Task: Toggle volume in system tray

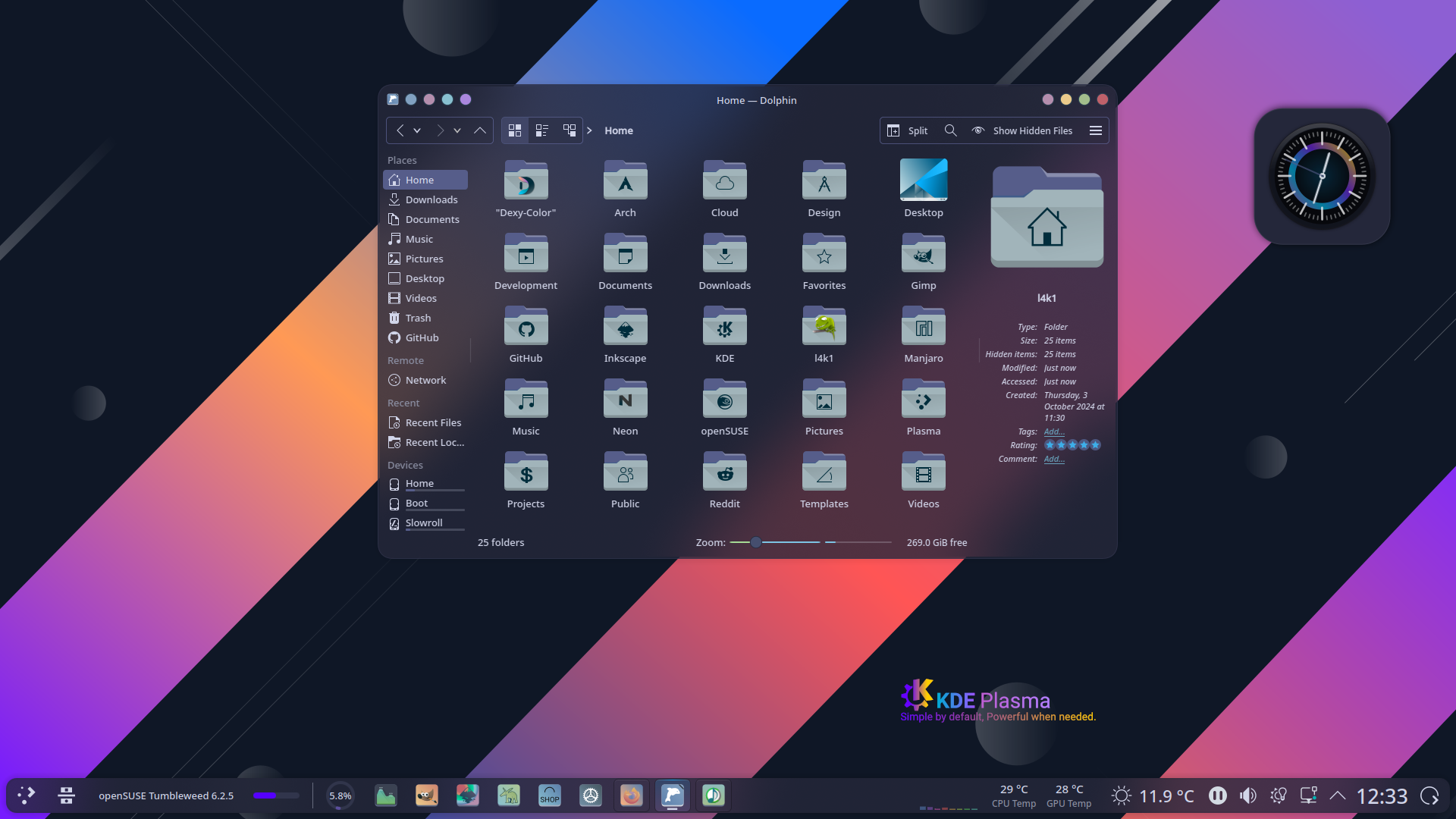Action: pyautogui.click(x=1247, y=795)
